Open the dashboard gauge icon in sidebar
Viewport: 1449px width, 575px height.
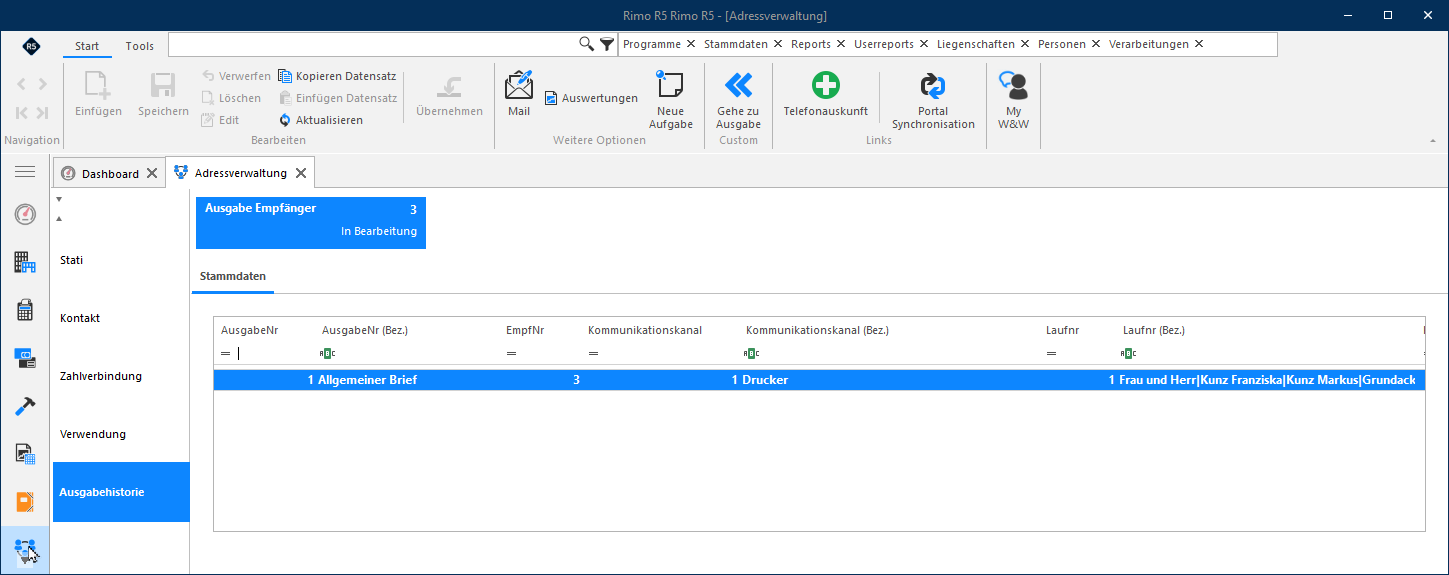25,214
